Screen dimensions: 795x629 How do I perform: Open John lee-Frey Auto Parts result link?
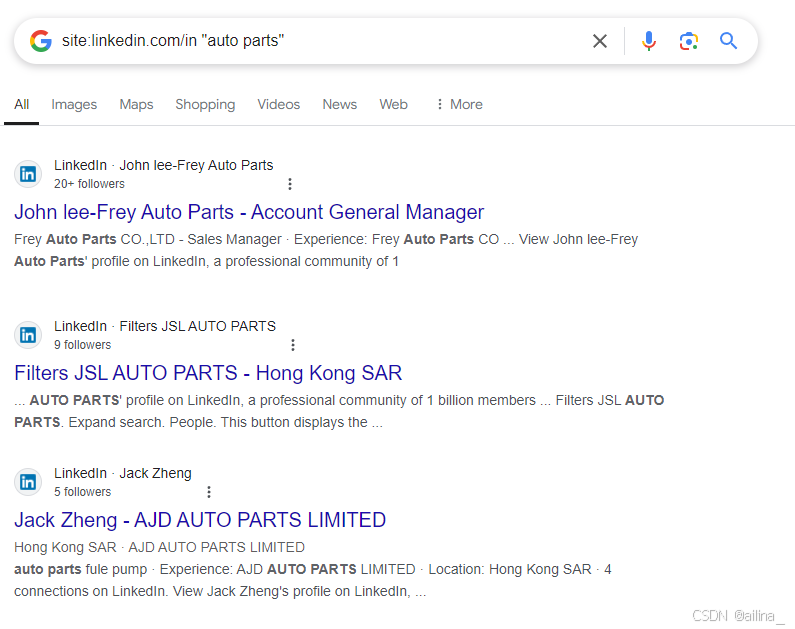[x=249, y=212]
